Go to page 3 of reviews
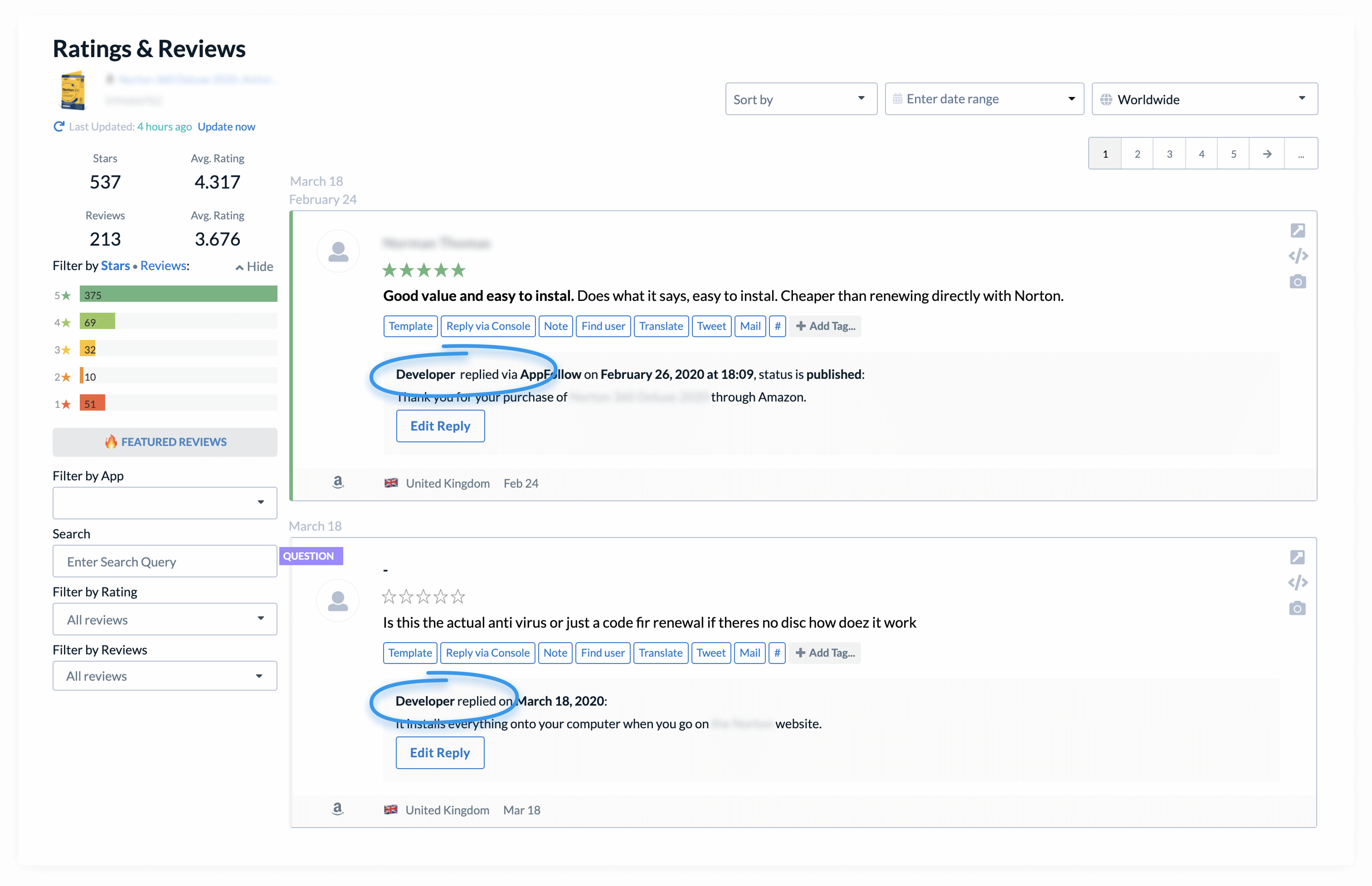This screenshot has width=1372, height=886. point(1169,154)
